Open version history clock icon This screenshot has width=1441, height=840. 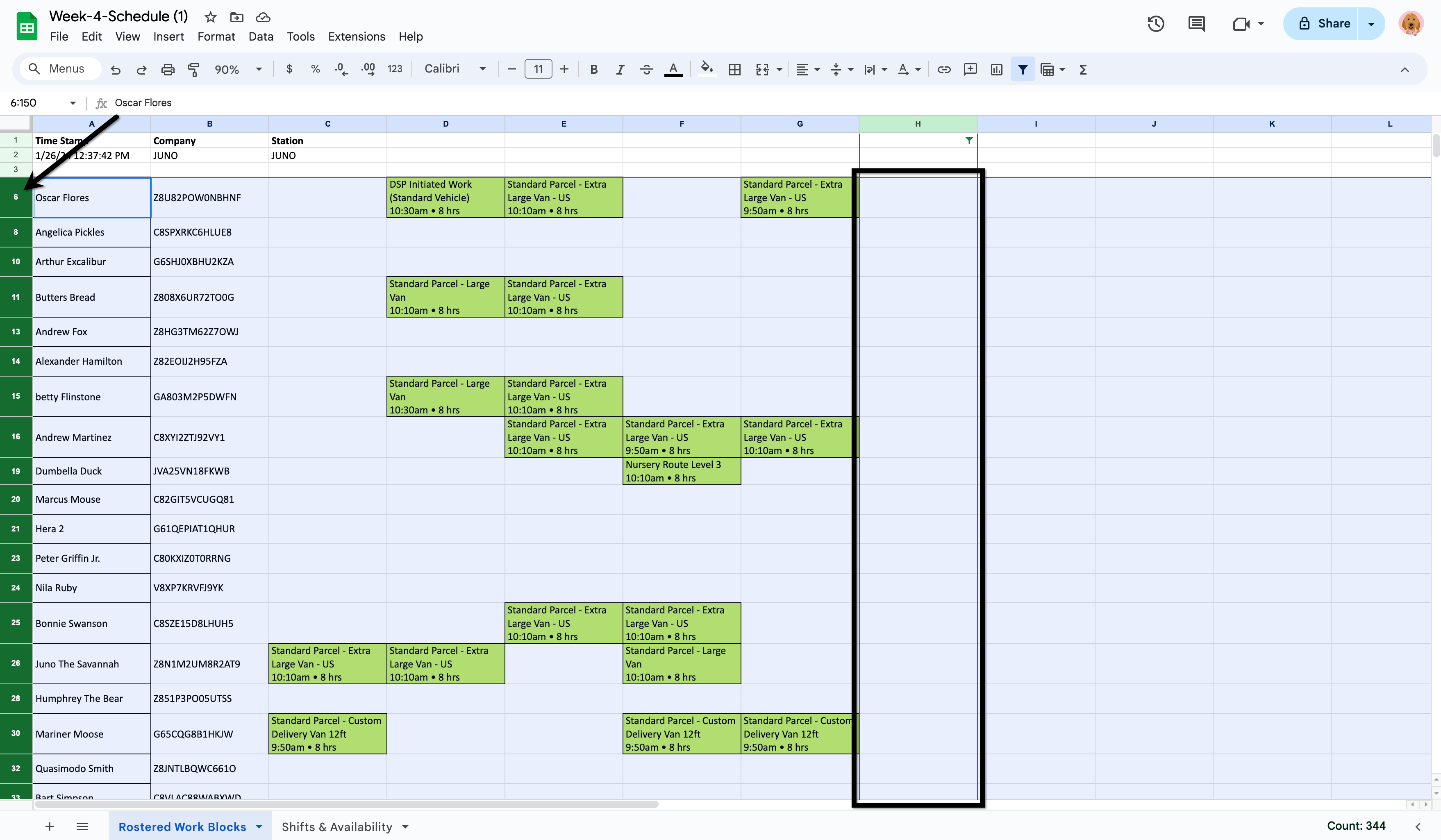[x=1156, y=23]
